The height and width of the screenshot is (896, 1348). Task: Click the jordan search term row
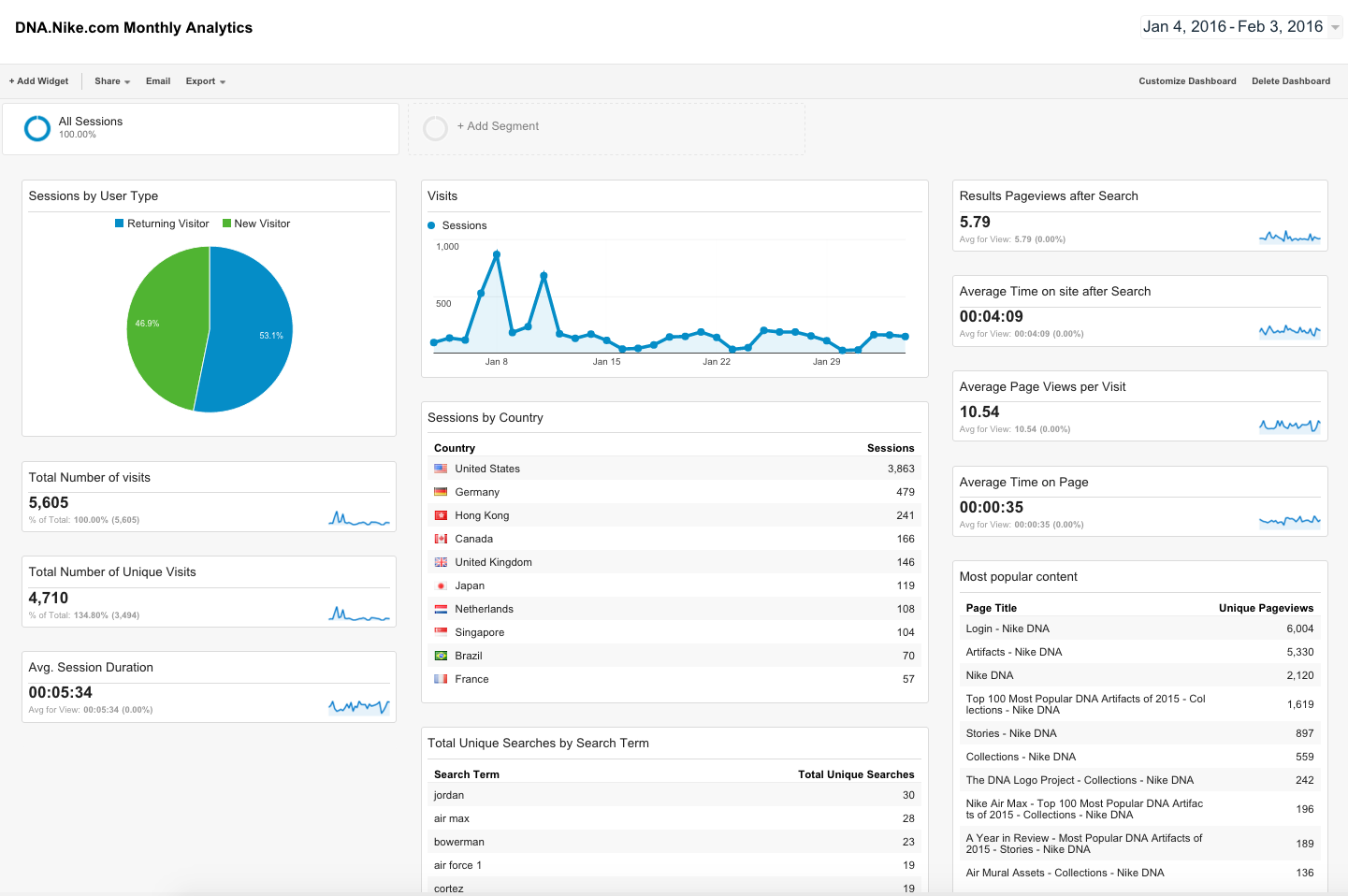[x=674, y=795]
